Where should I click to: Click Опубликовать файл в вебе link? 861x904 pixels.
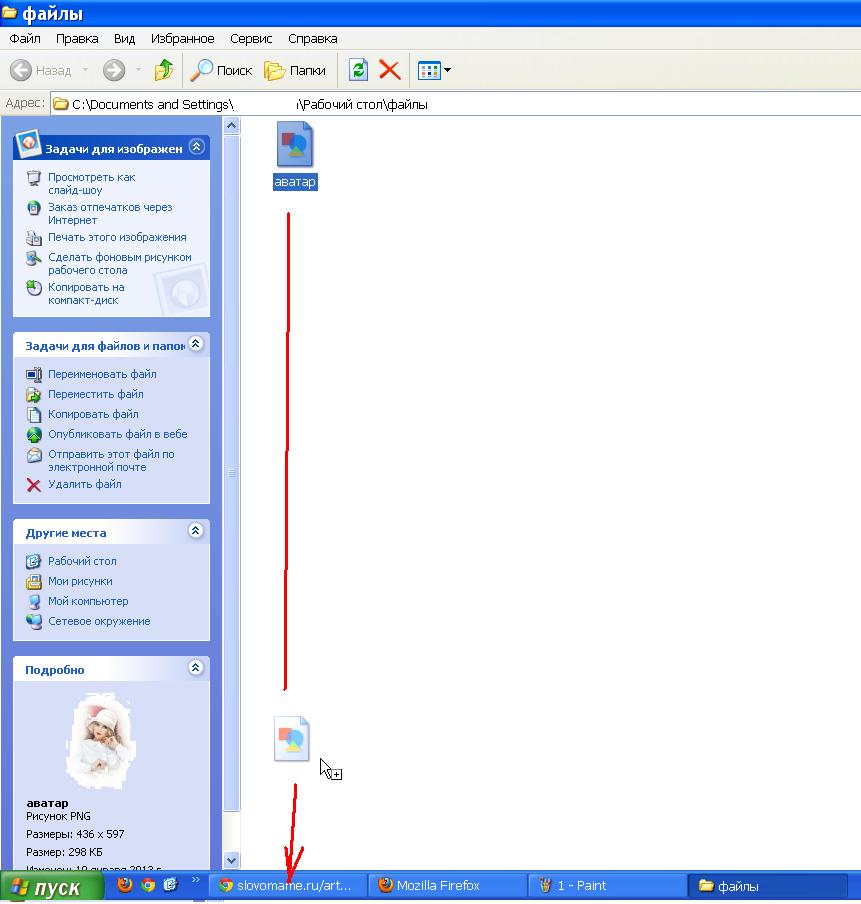[x=118, y=434]
